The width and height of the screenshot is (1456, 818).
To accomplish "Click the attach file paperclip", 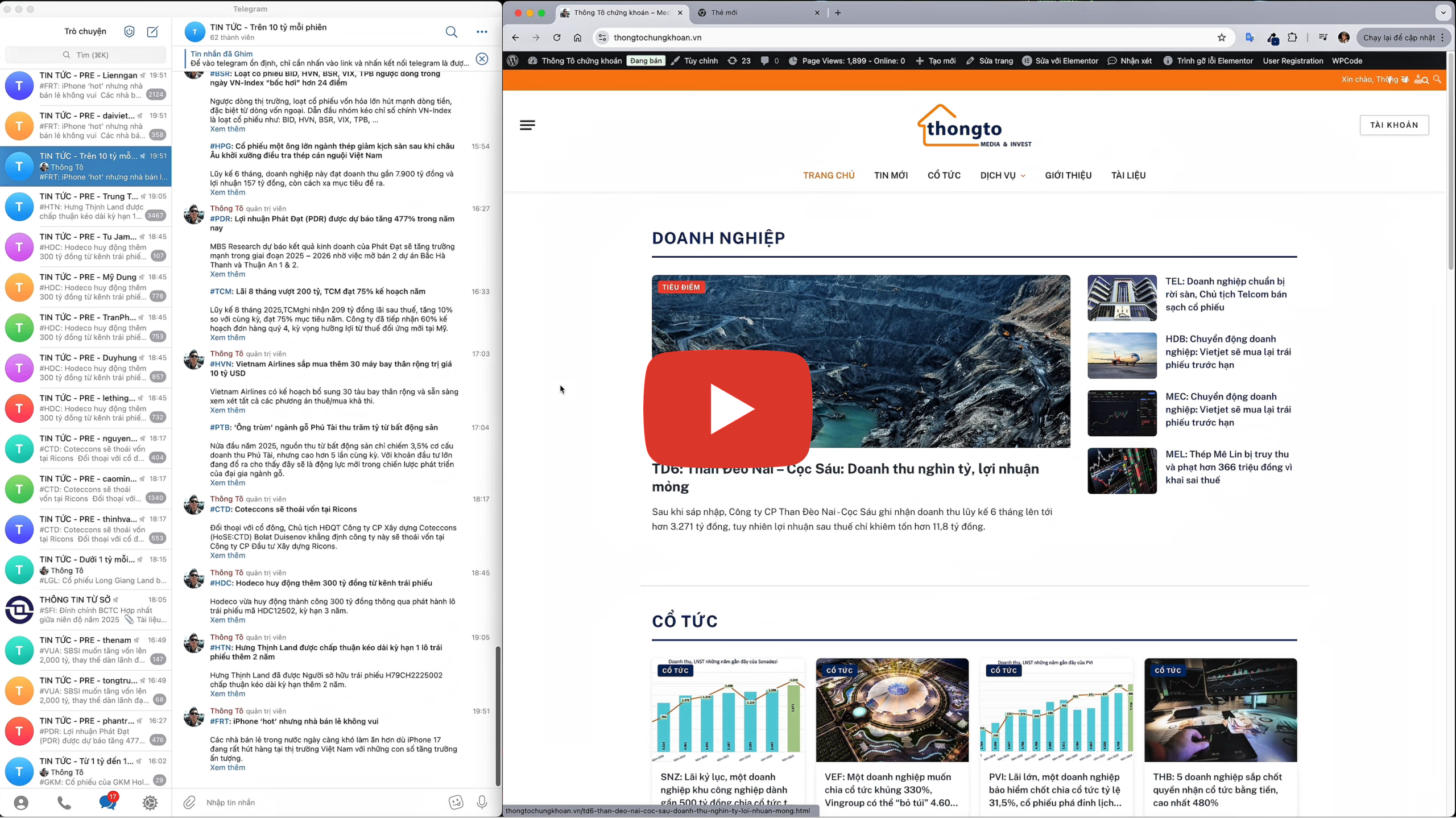I will tap(189, 803).
